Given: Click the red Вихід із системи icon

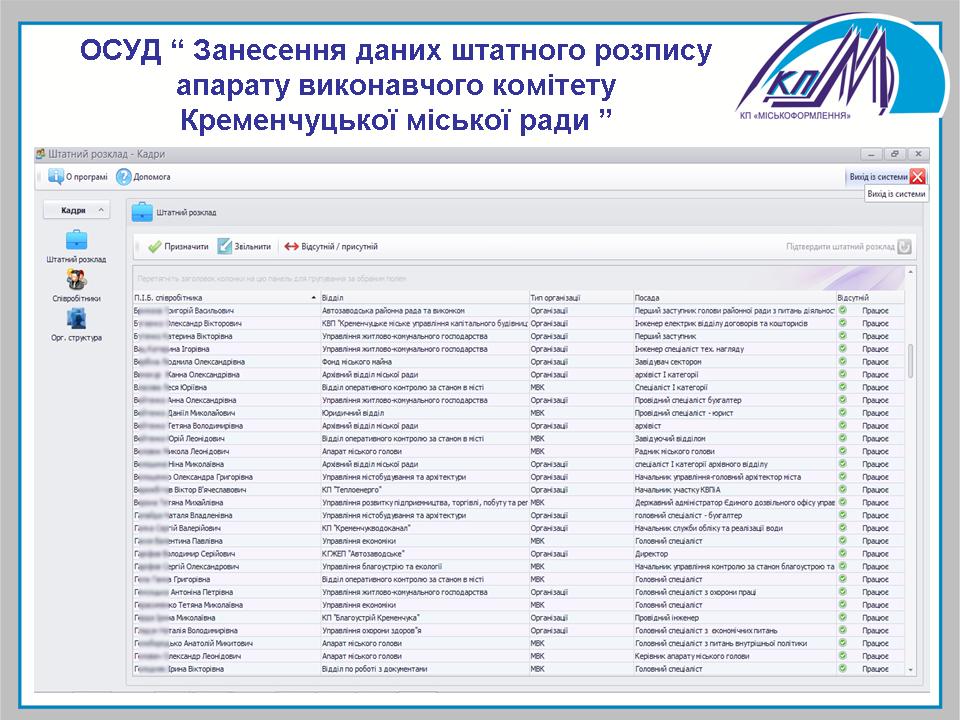Looking at the screenshot, I should pyautogui.click(x=918, y=177).
